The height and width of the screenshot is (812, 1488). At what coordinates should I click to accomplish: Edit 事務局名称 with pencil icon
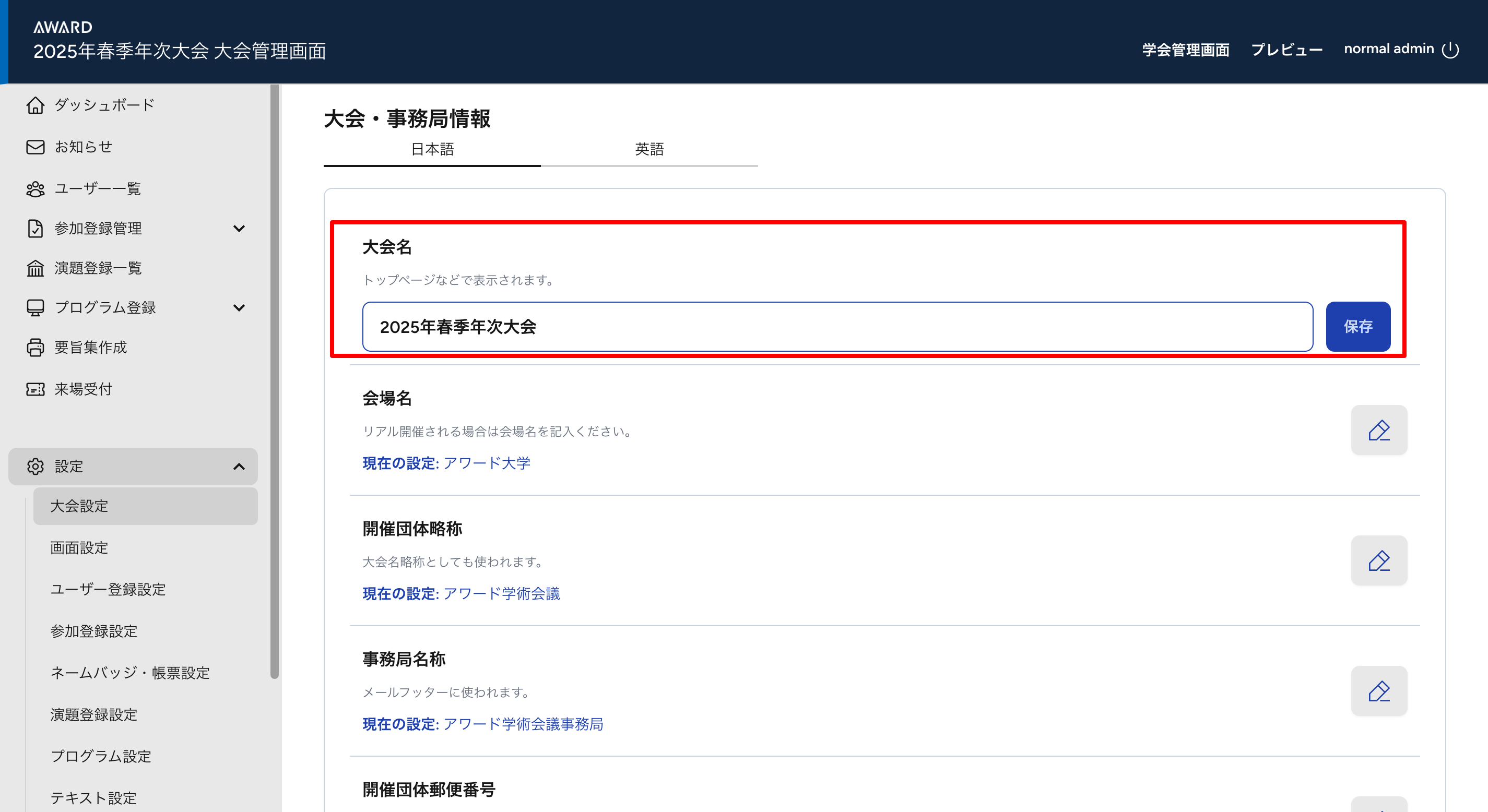click(1378, 691)
